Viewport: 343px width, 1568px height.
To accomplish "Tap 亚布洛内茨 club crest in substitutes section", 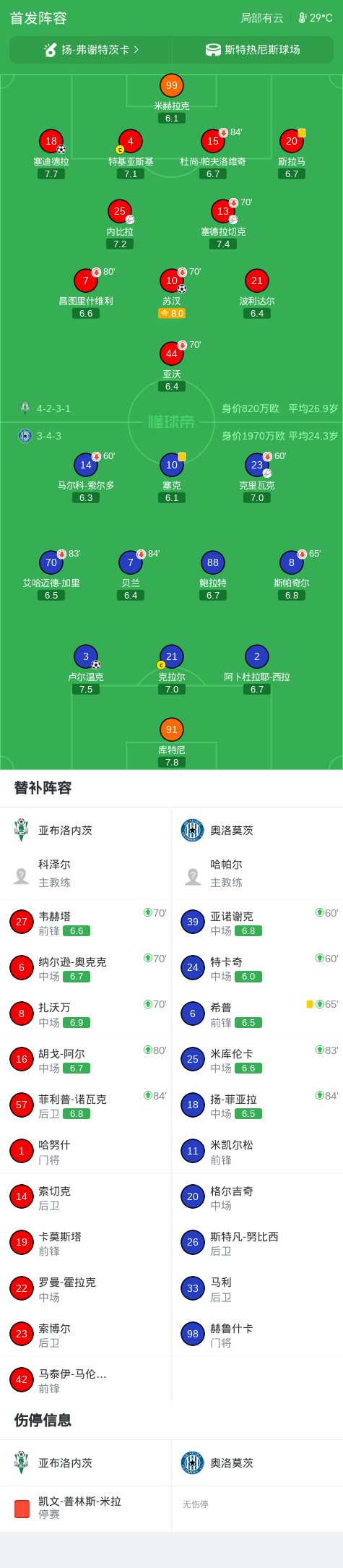I will point(22,830).
